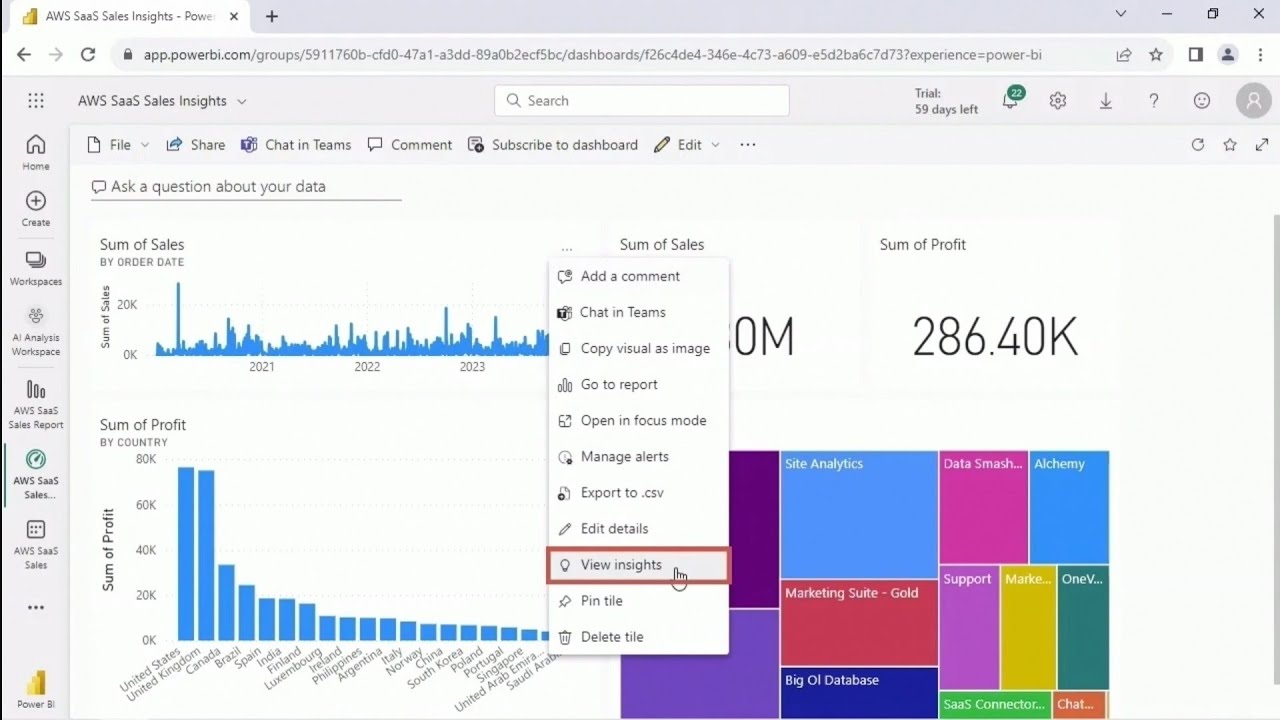Open the browser side panel icon
The height and width of the screenshot is (720, 1280).
[x=1195, y=55]
